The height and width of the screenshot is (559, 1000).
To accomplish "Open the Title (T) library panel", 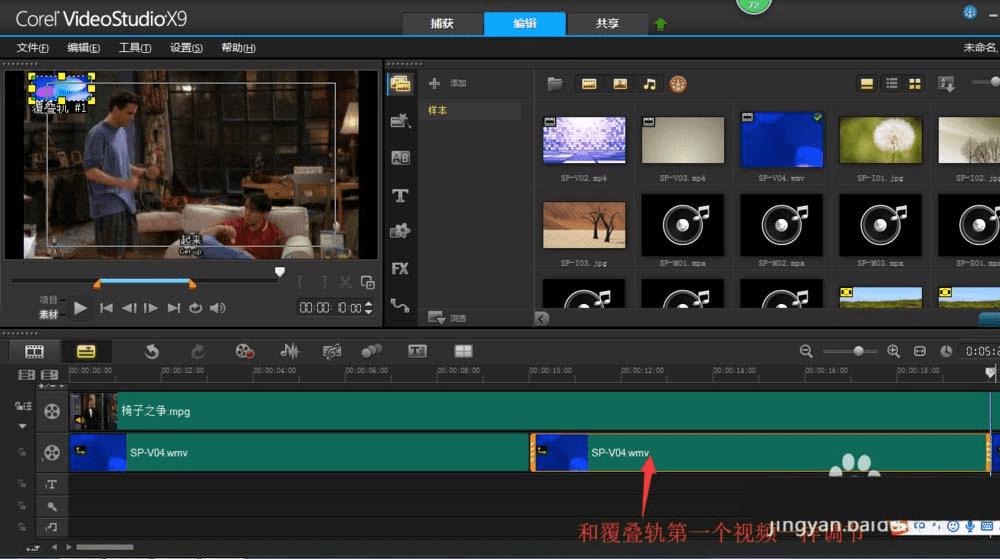I will [x=400, y=195].
